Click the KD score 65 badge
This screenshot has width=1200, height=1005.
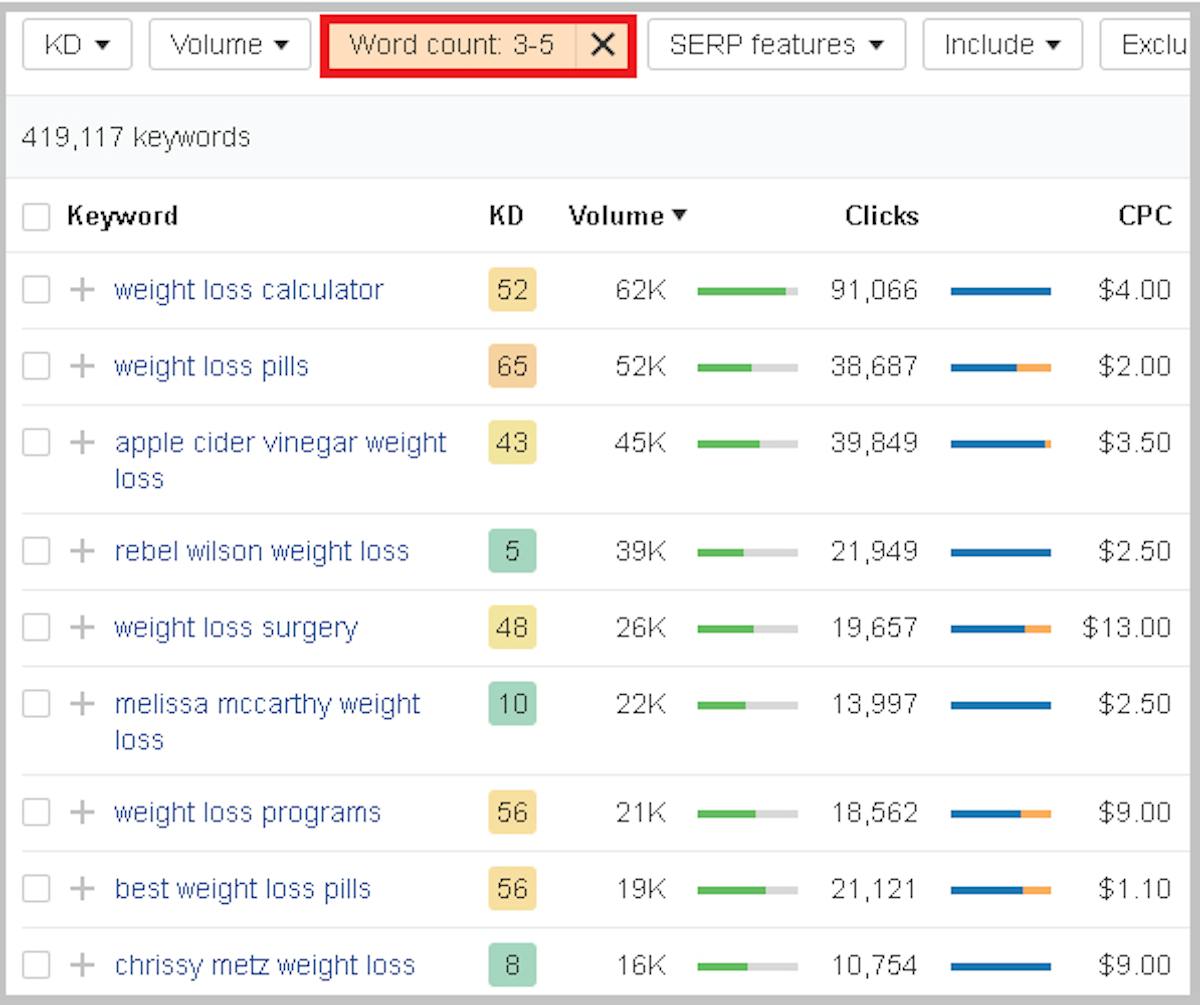click(512, 366)
